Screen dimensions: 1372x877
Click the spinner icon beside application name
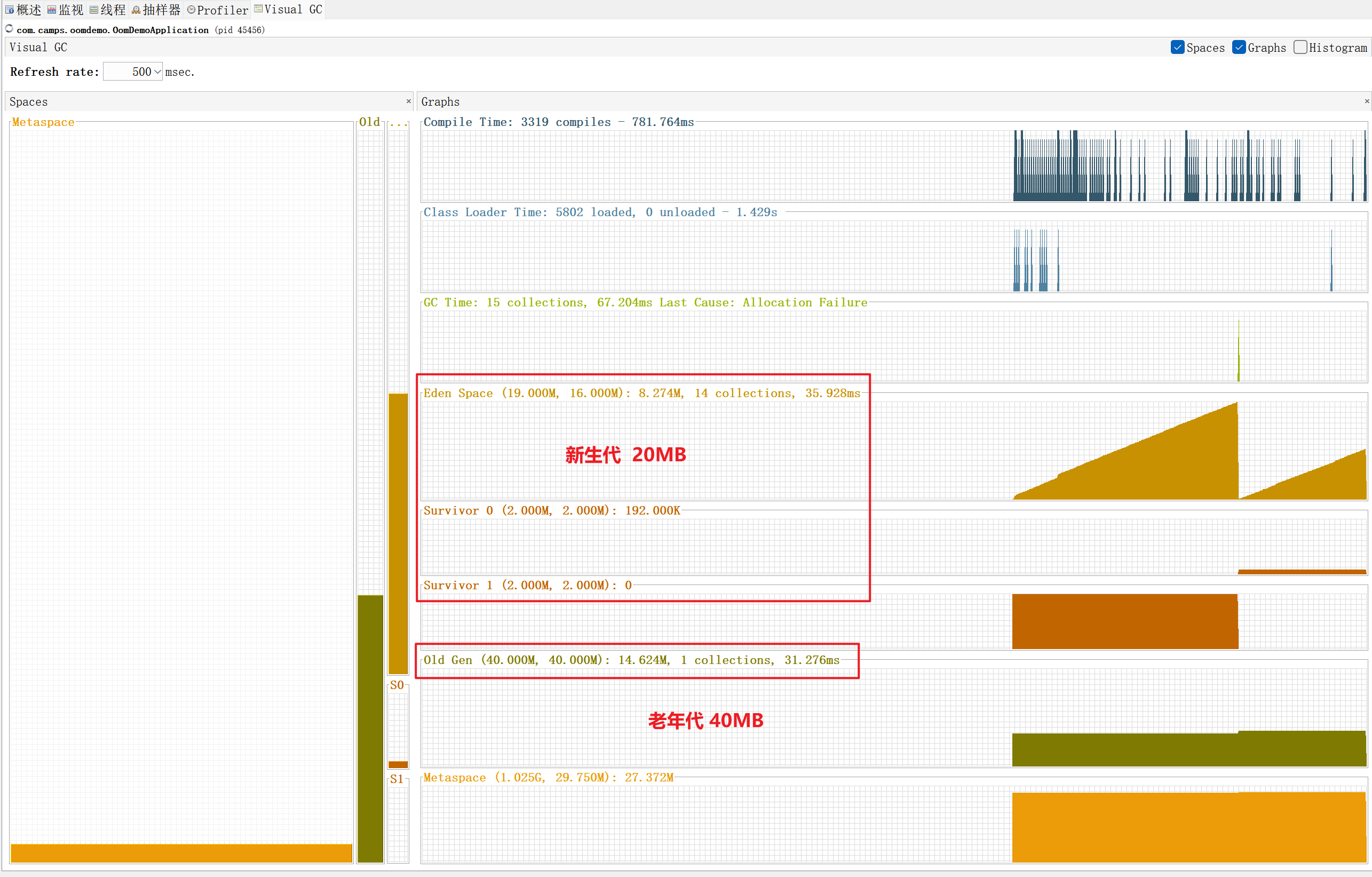tap(9, 28)
